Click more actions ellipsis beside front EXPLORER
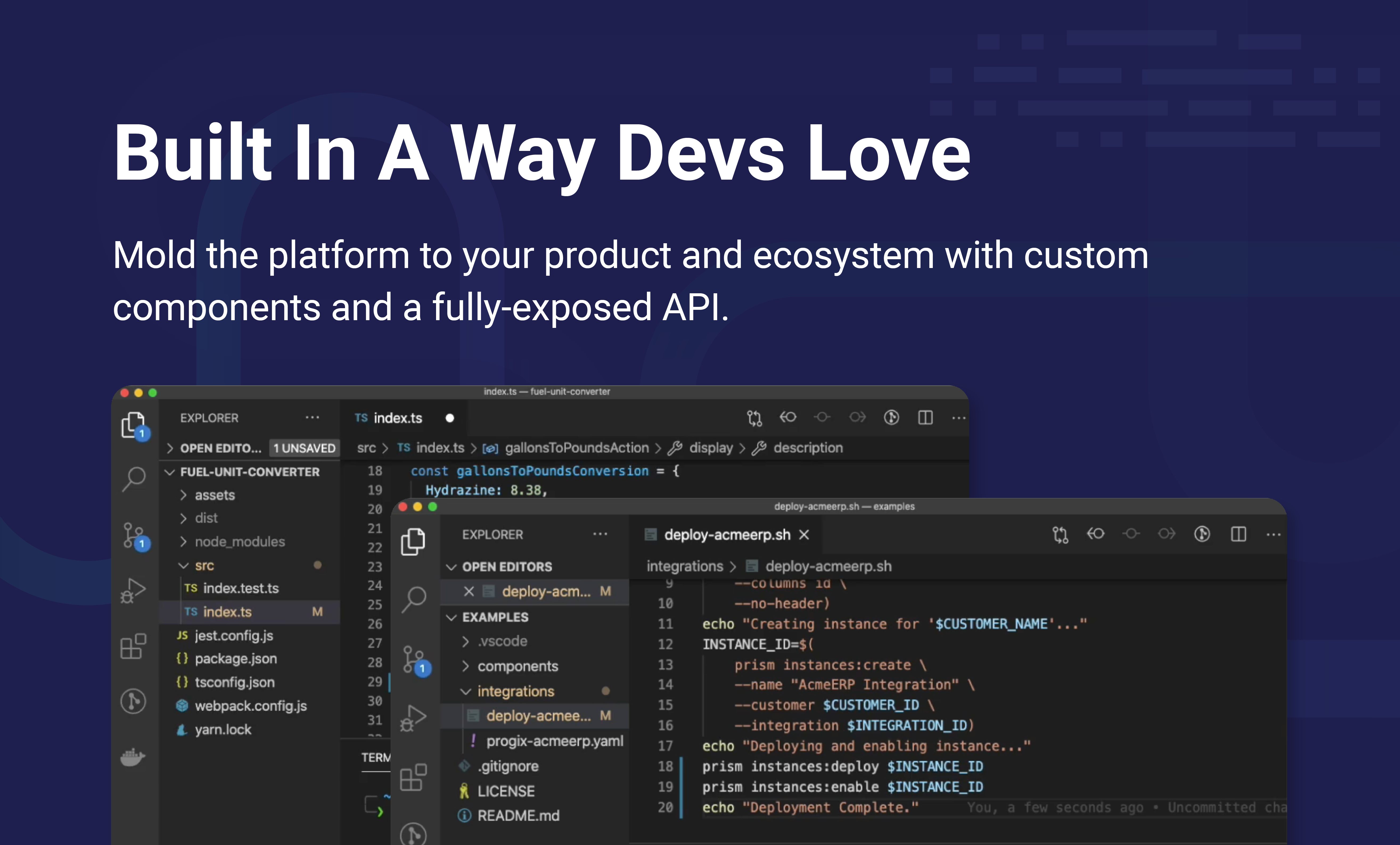The width and height of the screenshot is (1400, 845). tap(600, 534)
